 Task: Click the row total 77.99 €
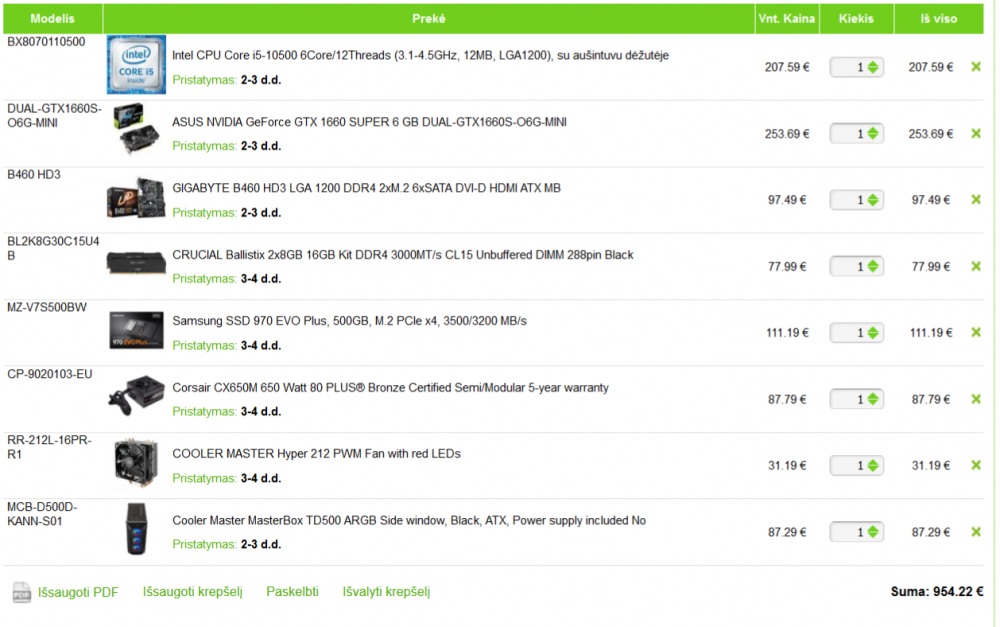[x=930, y=266]
